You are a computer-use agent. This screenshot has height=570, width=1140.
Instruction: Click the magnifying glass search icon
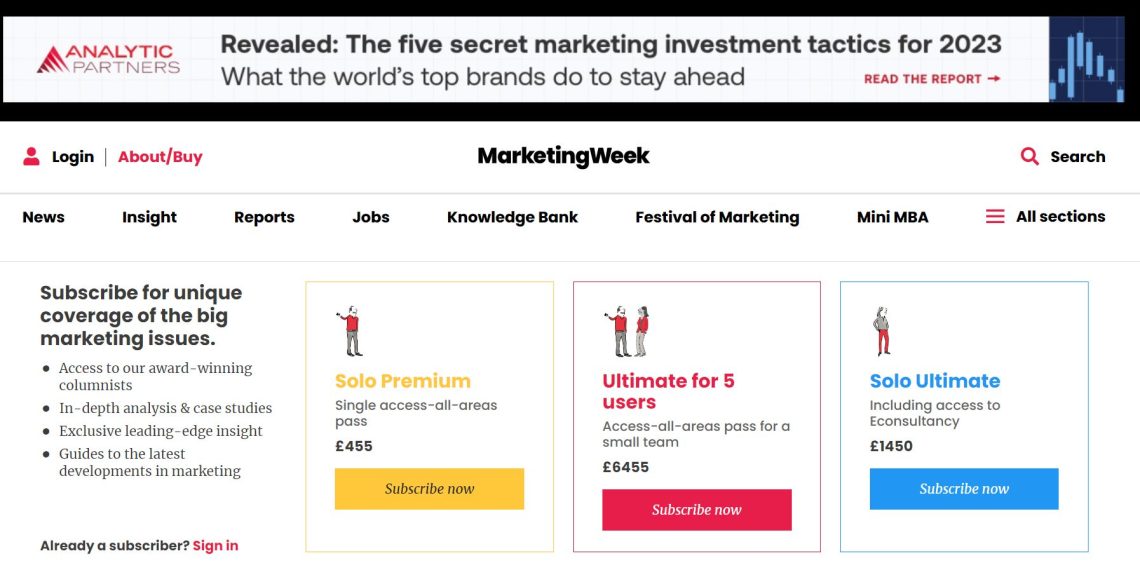point(1029,156)
